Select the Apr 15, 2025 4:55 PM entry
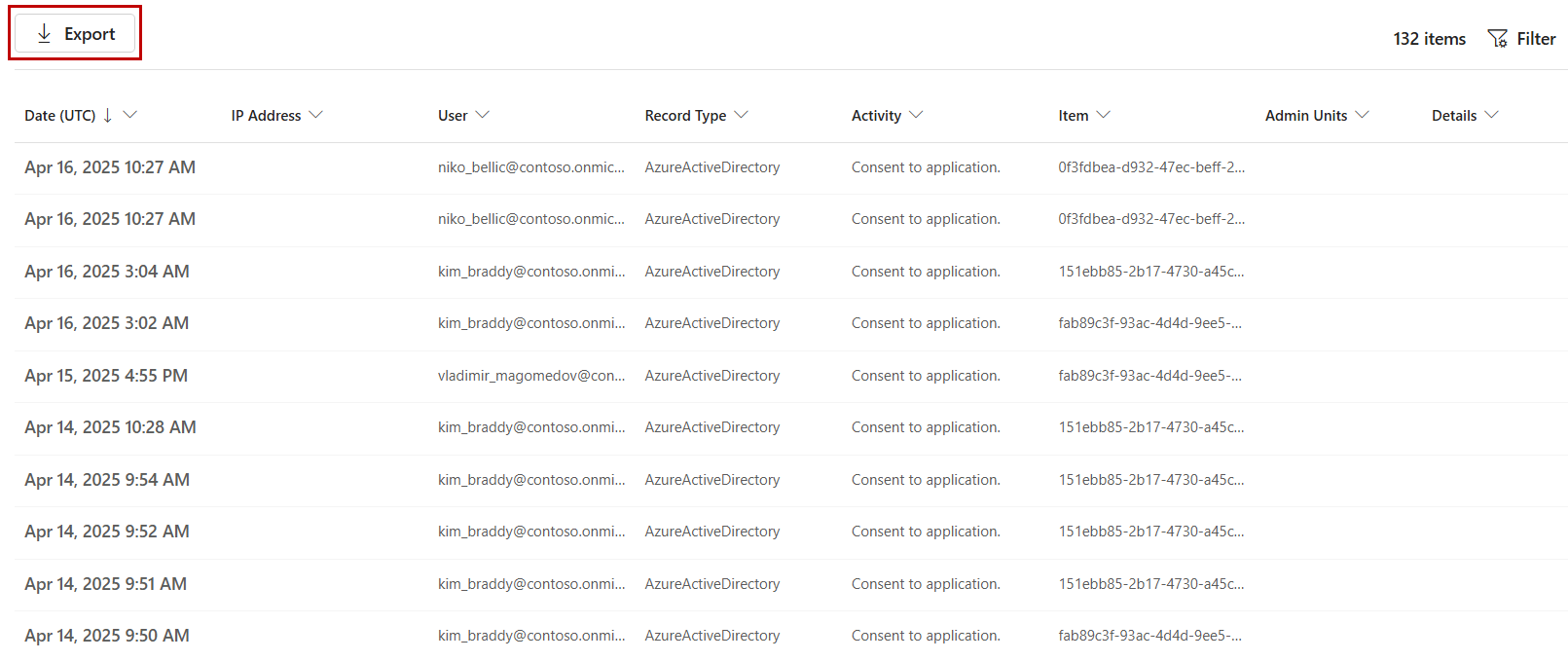The width and height of the screenshot is (1568, 661). point(106,376)
